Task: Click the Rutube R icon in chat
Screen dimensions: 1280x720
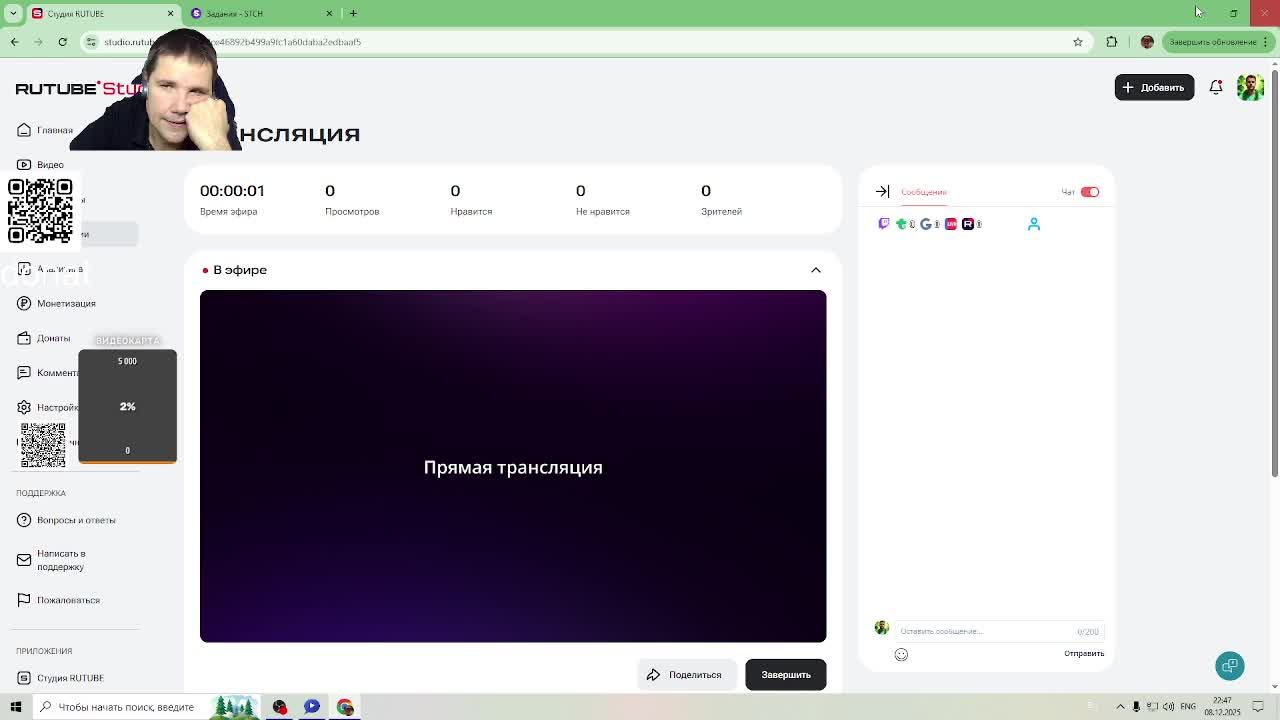Action: pyautogui.click(x=968, y=224)
